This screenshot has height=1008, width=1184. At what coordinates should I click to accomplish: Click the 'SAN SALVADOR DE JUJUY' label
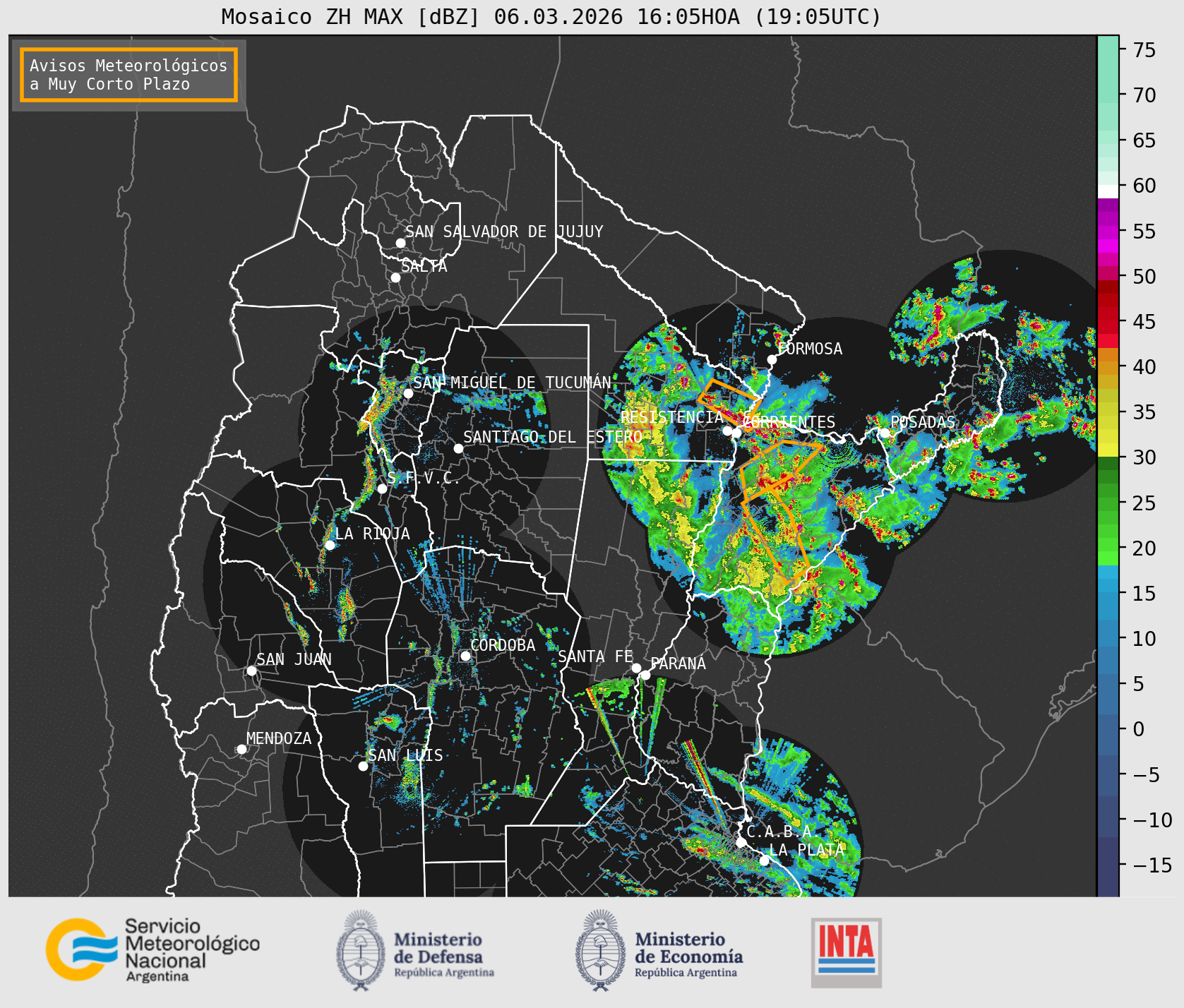pyautogui.click(x=504, y=232)
